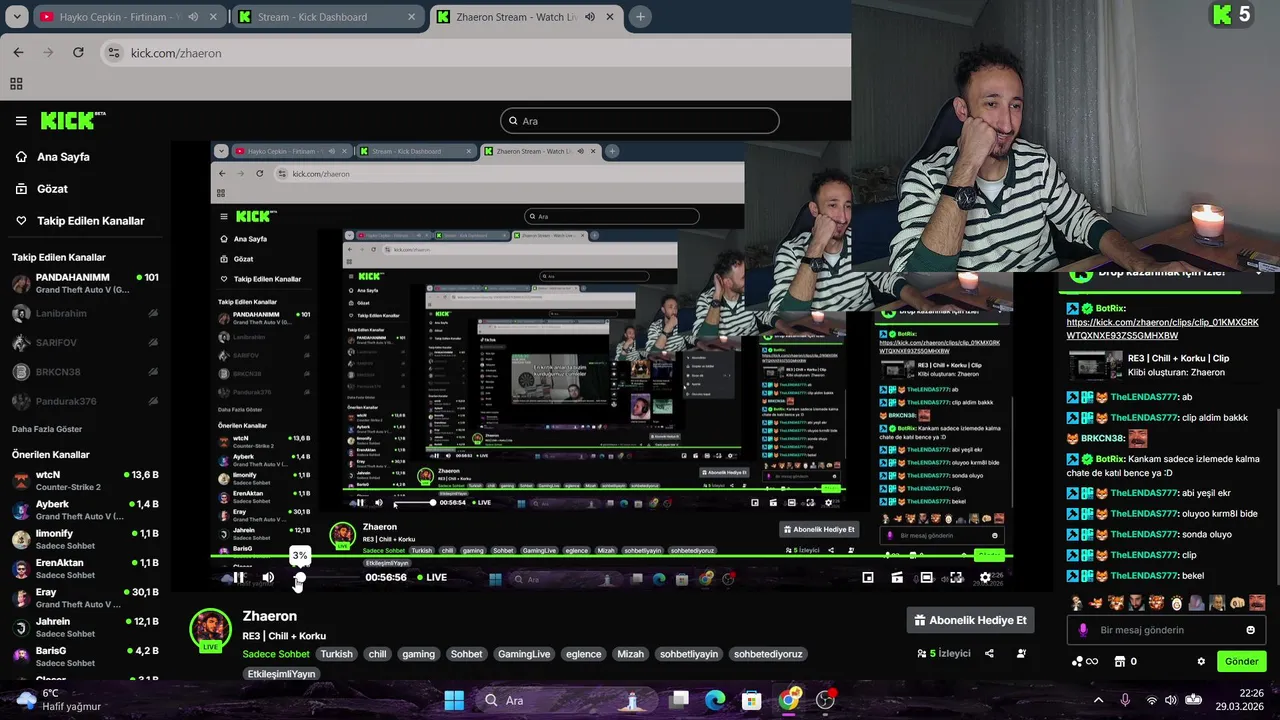Open Ayberk recommended channel

click(x=85, y=510)
